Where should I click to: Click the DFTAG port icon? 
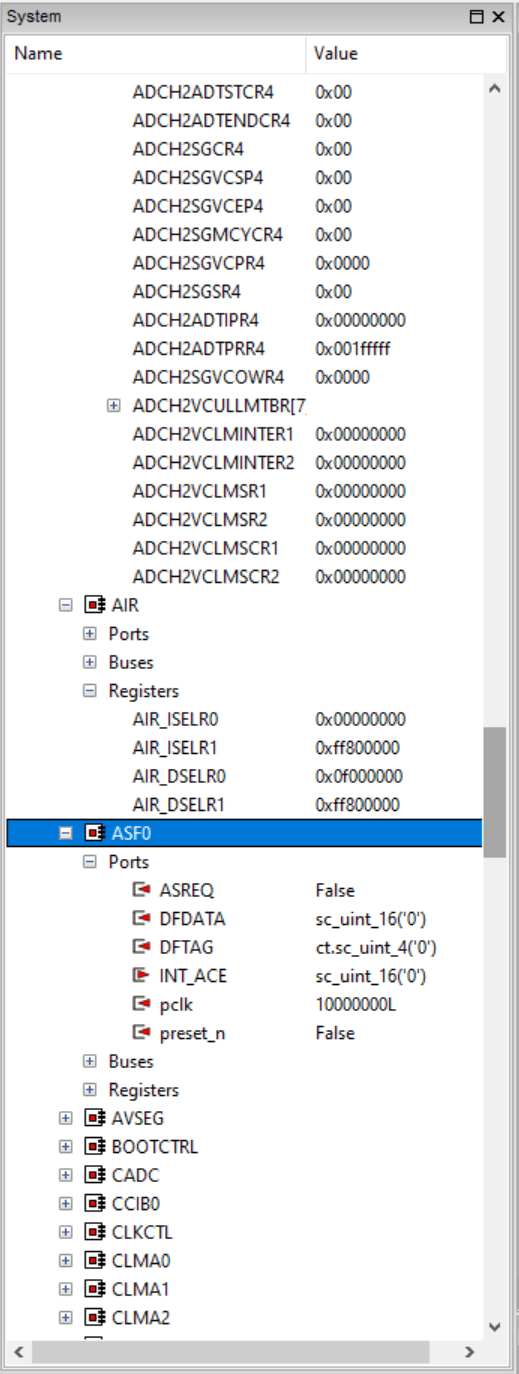tap(142, 947)
